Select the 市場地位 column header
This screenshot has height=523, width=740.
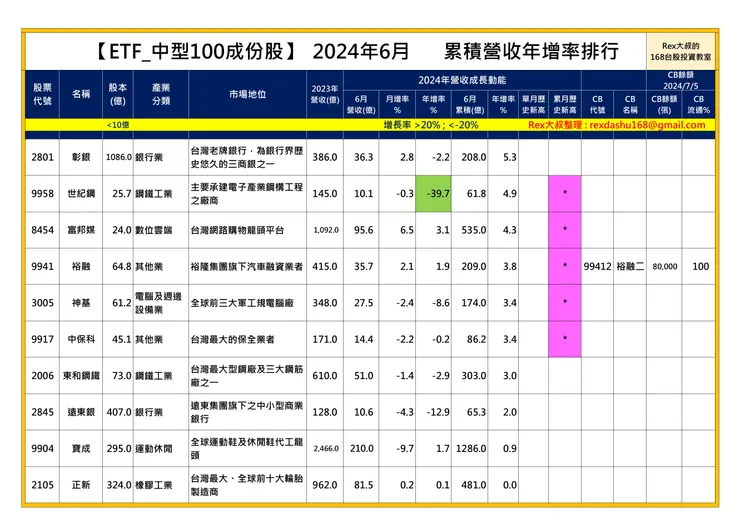pyautogui.click(x=247, y=94)
